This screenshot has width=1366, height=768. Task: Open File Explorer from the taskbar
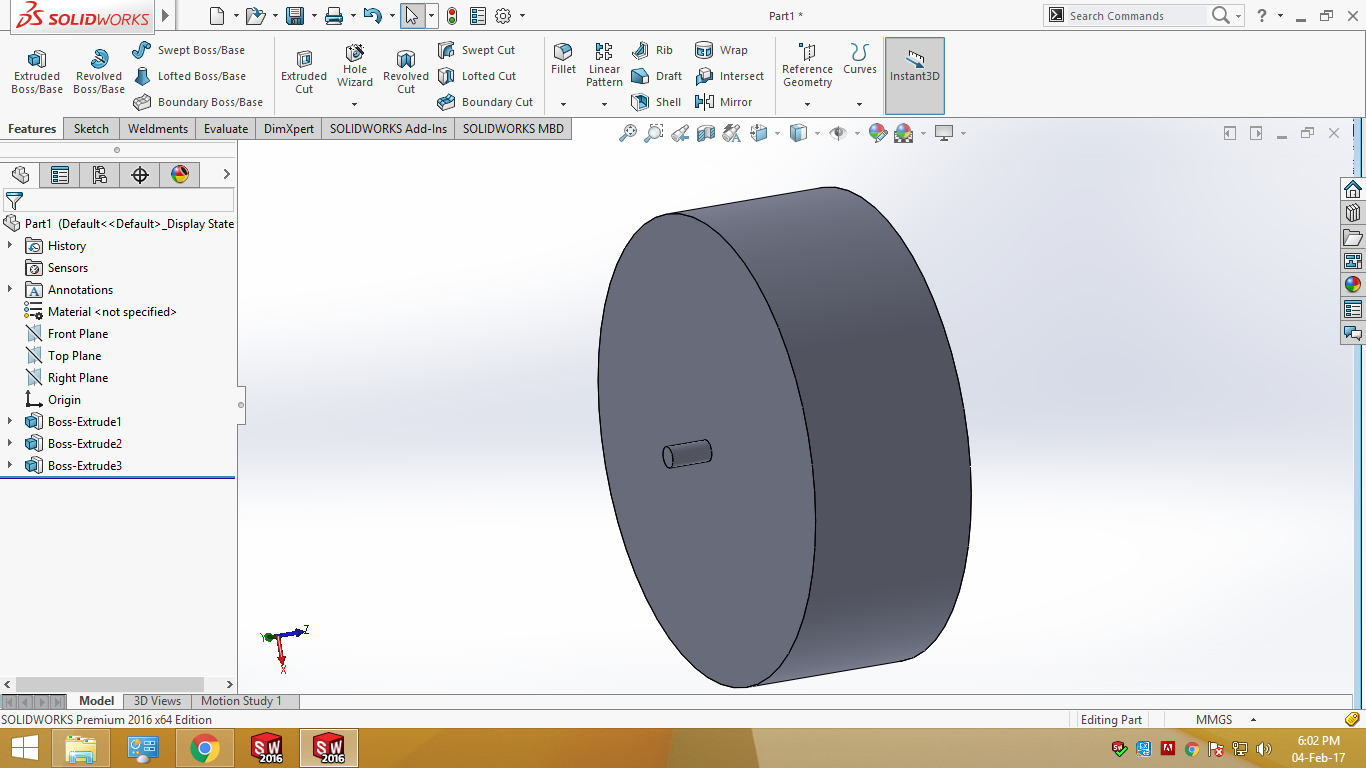click(x=81, y=748)
